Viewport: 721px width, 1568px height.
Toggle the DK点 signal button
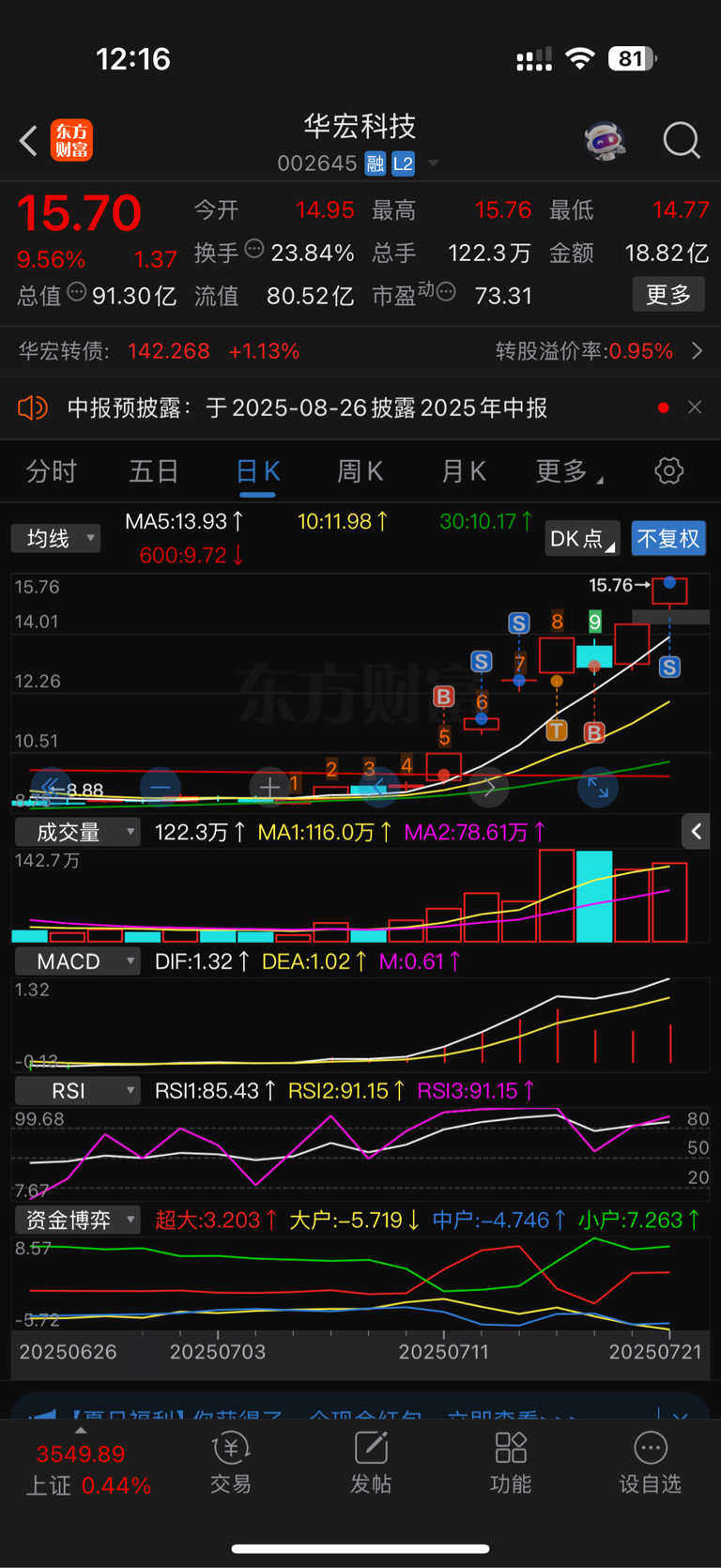[582, 539]
